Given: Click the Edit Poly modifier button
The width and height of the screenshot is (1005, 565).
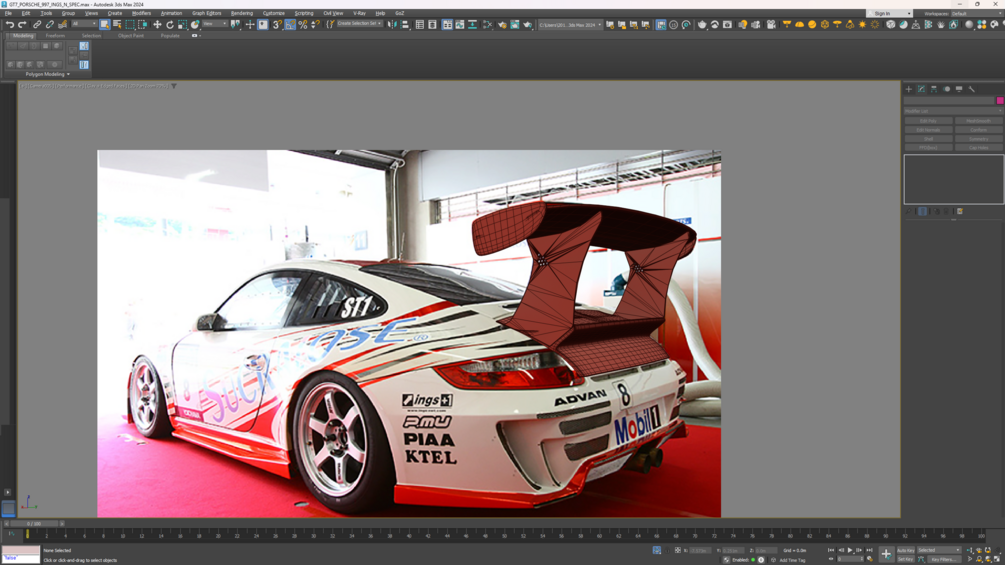Looking at the screenshot, I should [928, 120].
